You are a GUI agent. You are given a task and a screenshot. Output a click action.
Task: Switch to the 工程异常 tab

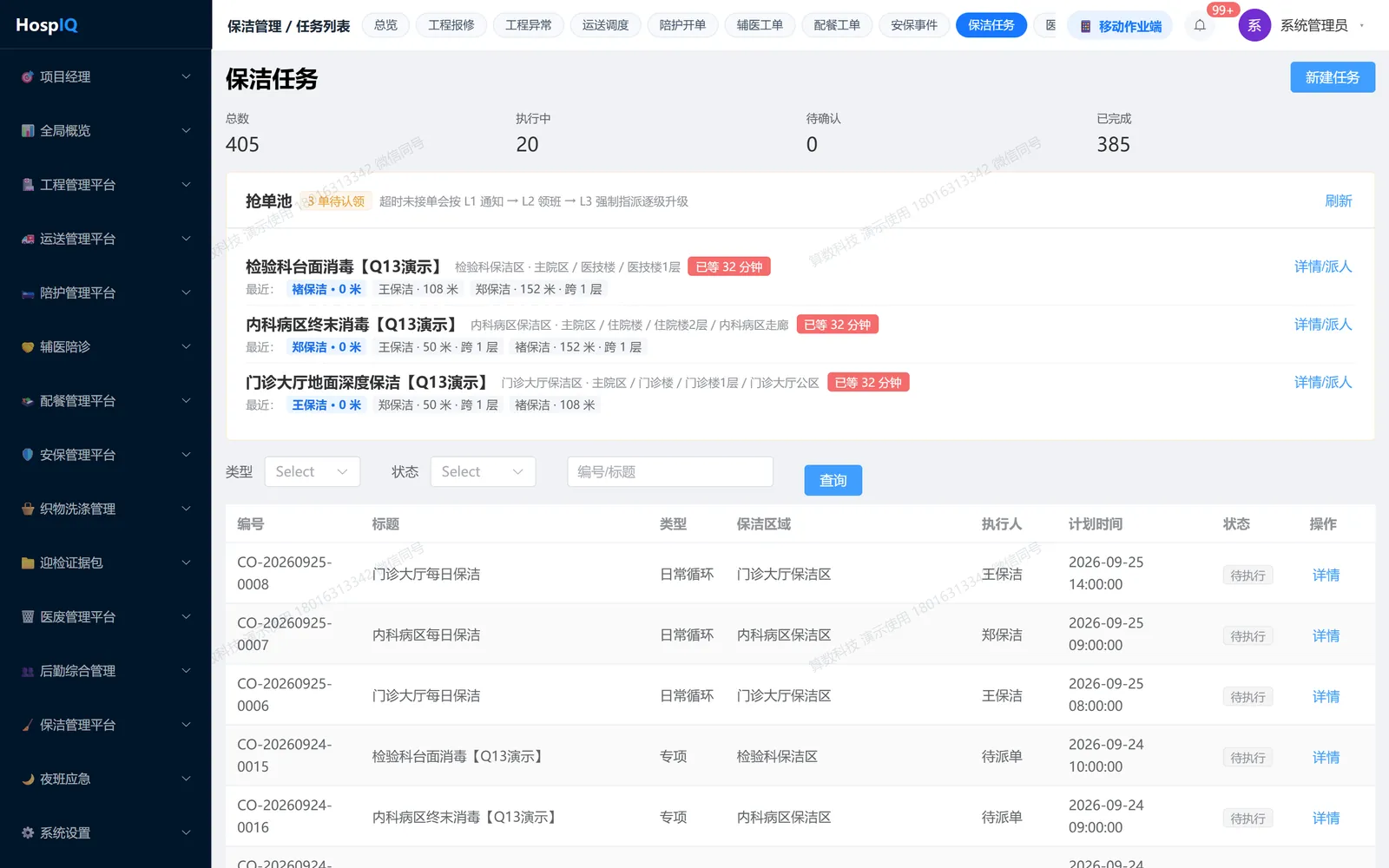529,25
